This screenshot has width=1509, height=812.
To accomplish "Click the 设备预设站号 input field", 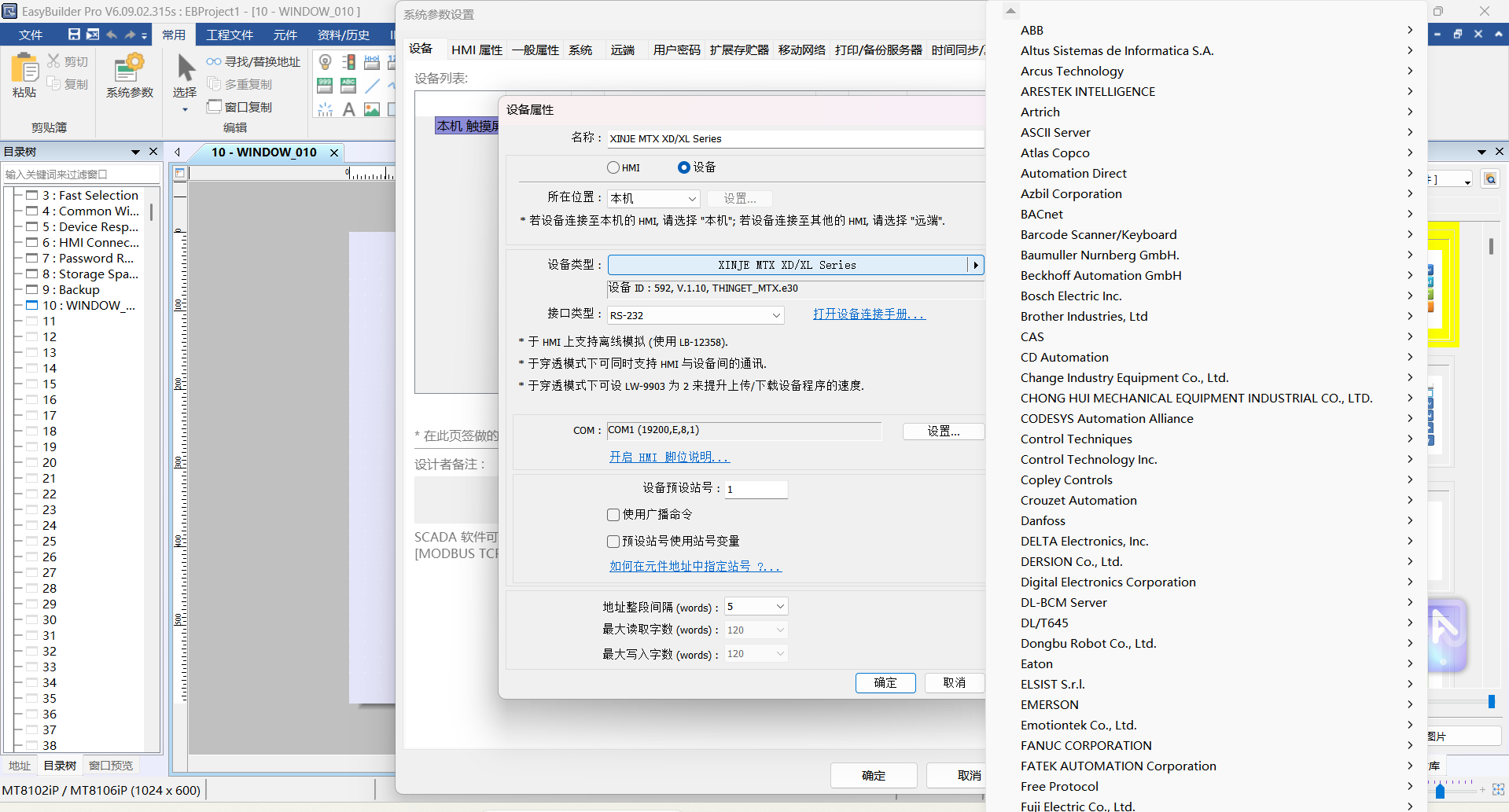I will point(755,489).
